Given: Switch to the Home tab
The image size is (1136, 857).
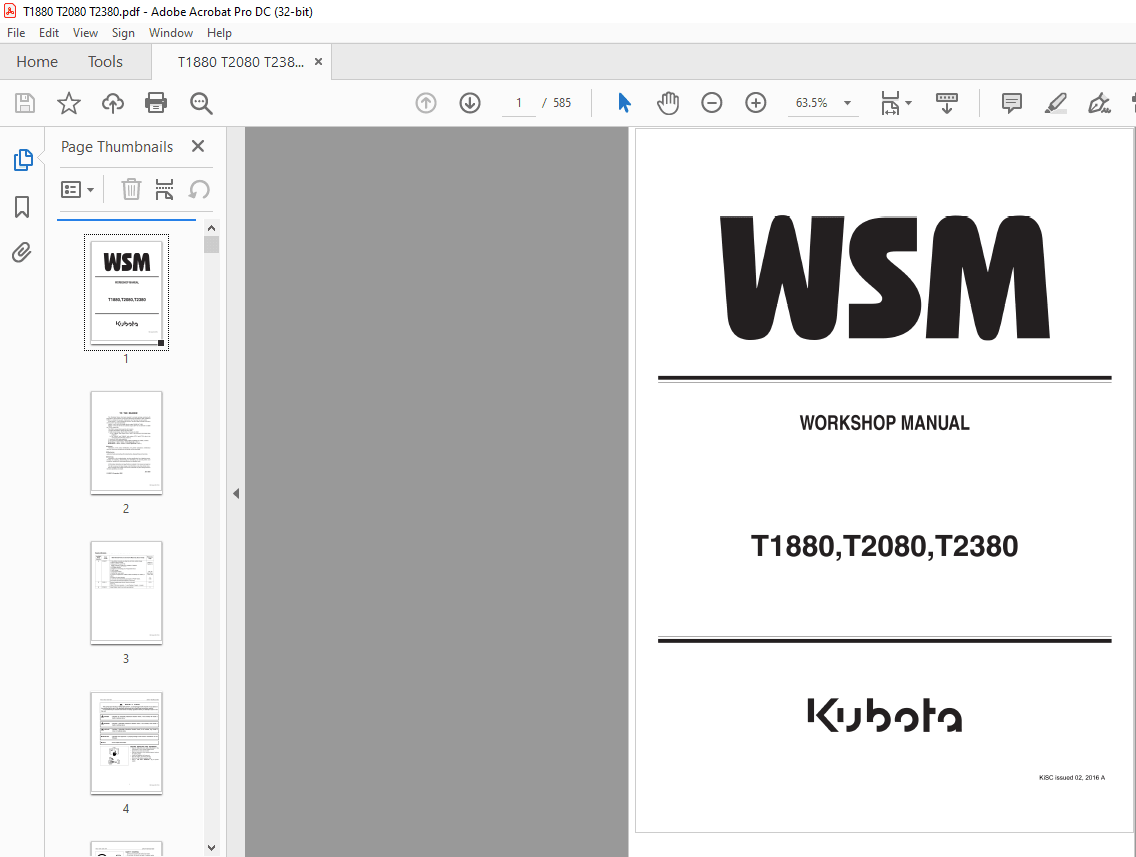Looking at the screenshot, I should [x=37, y=61].
